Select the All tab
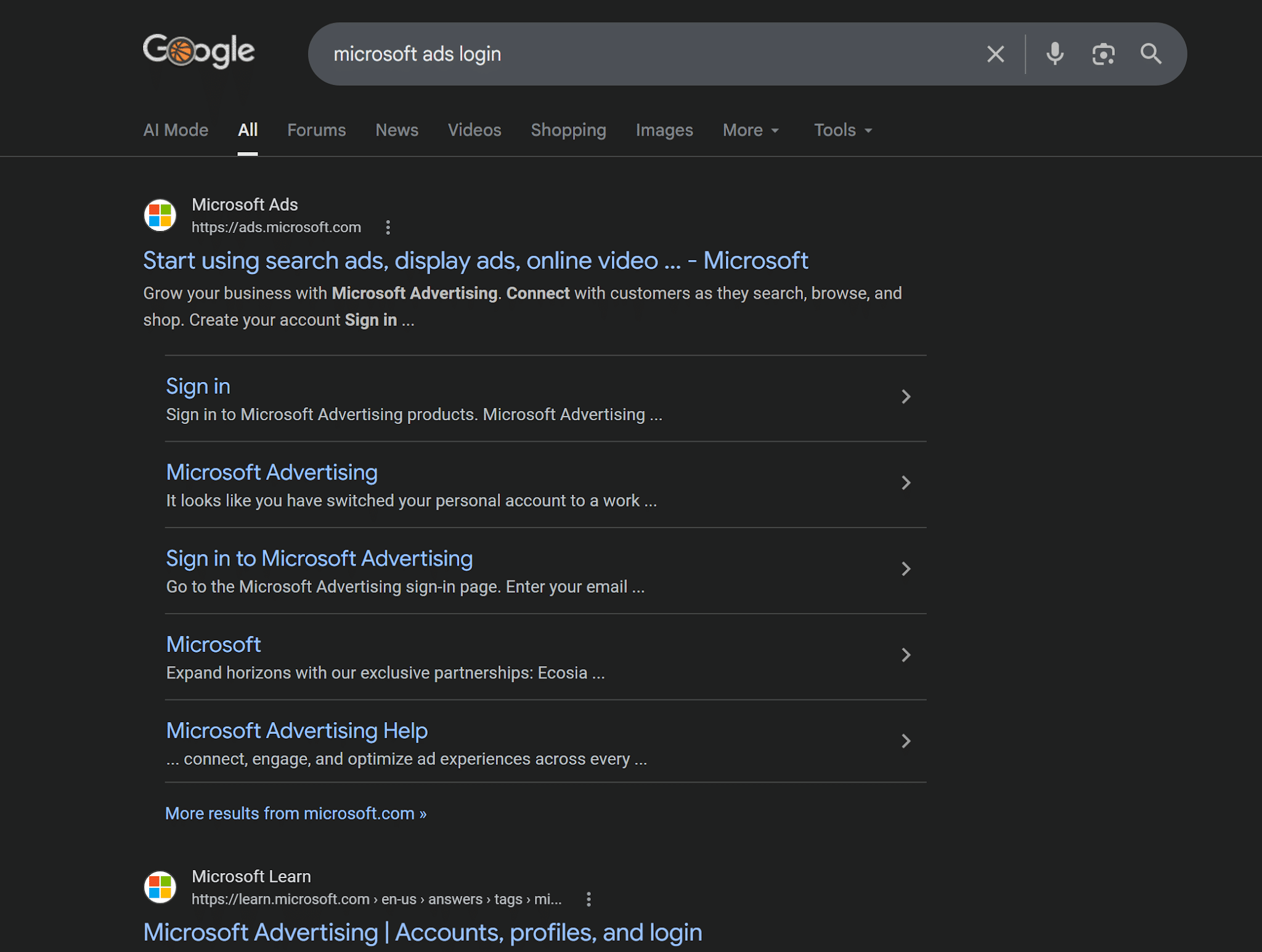Screen dimensions: 1262x952 [x=248, y=130]
